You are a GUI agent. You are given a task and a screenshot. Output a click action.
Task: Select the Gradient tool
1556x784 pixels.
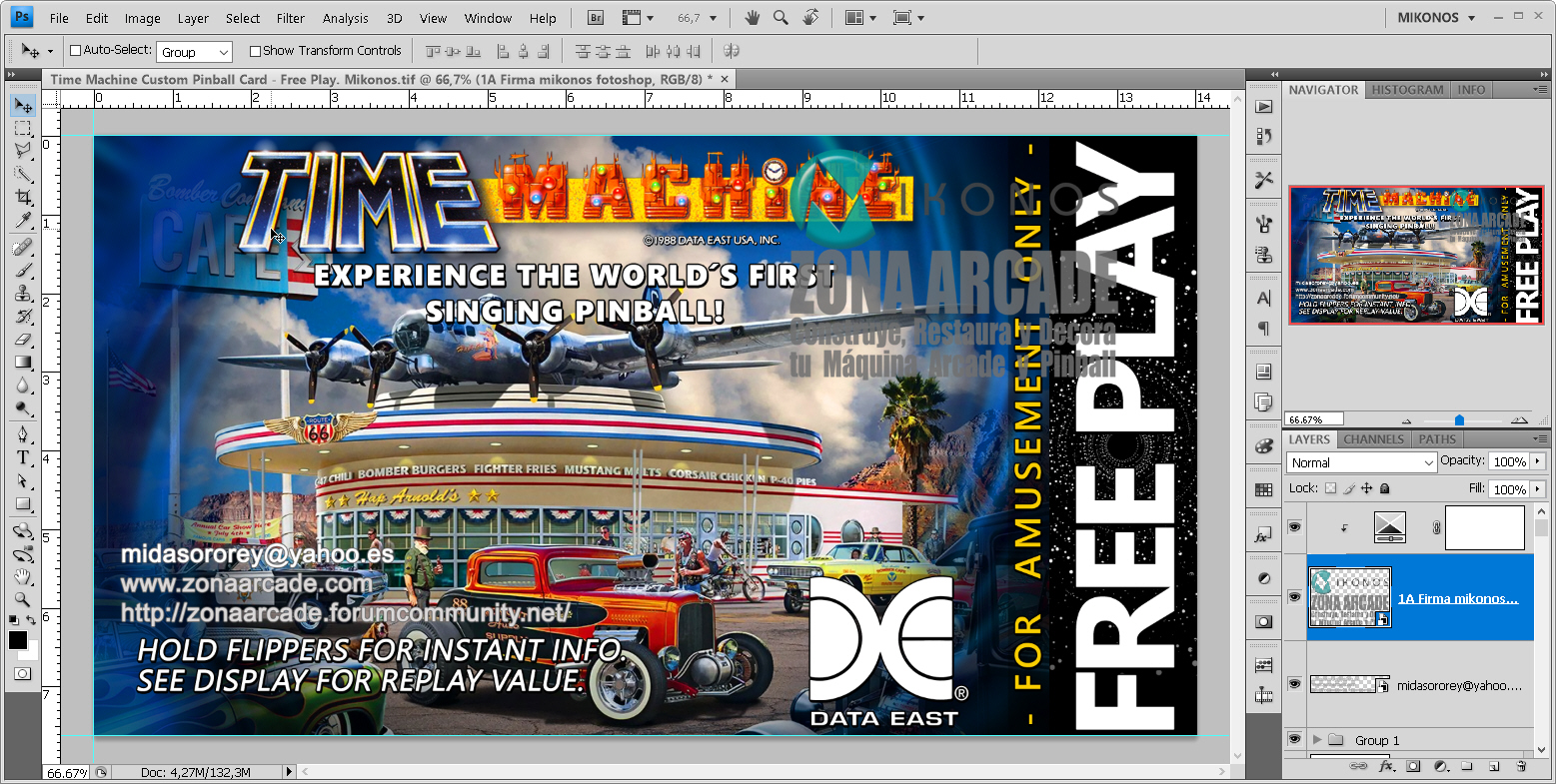(x=22, y=363)
